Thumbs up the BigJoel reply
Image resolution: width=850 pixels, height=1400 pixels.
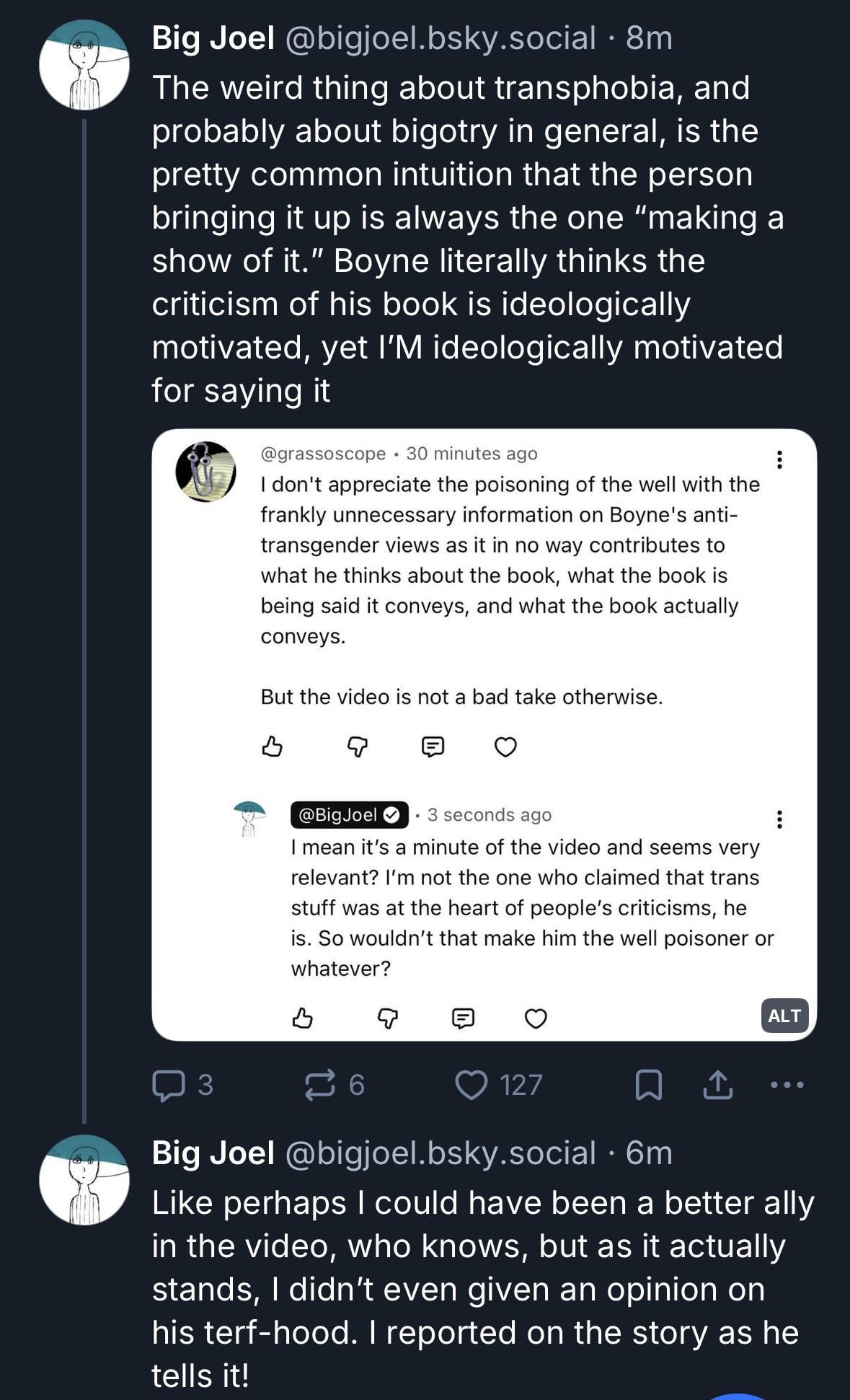click(x=302, y=1018)
